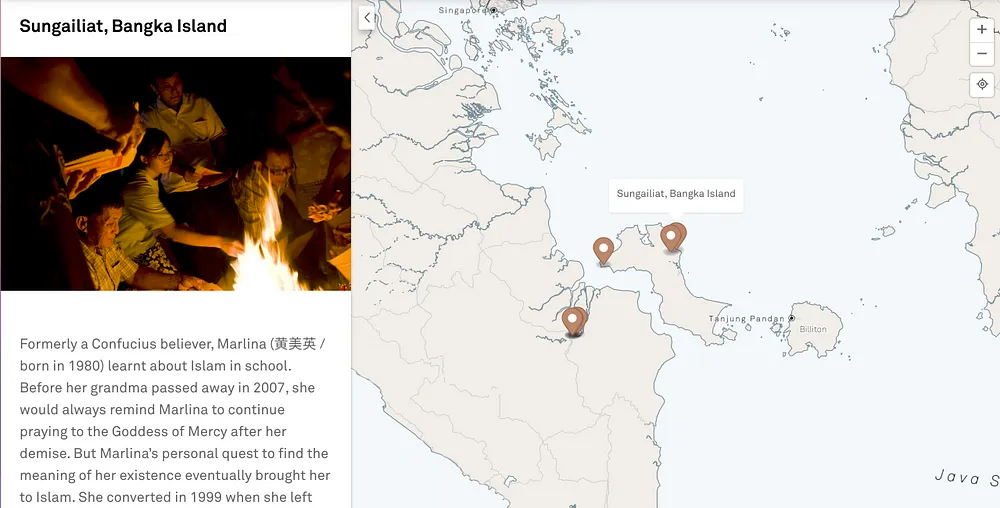Click the paragraph mentioning Goddess of Mercy
Screen dimensions: 1000x508
[x=176, y=421]
